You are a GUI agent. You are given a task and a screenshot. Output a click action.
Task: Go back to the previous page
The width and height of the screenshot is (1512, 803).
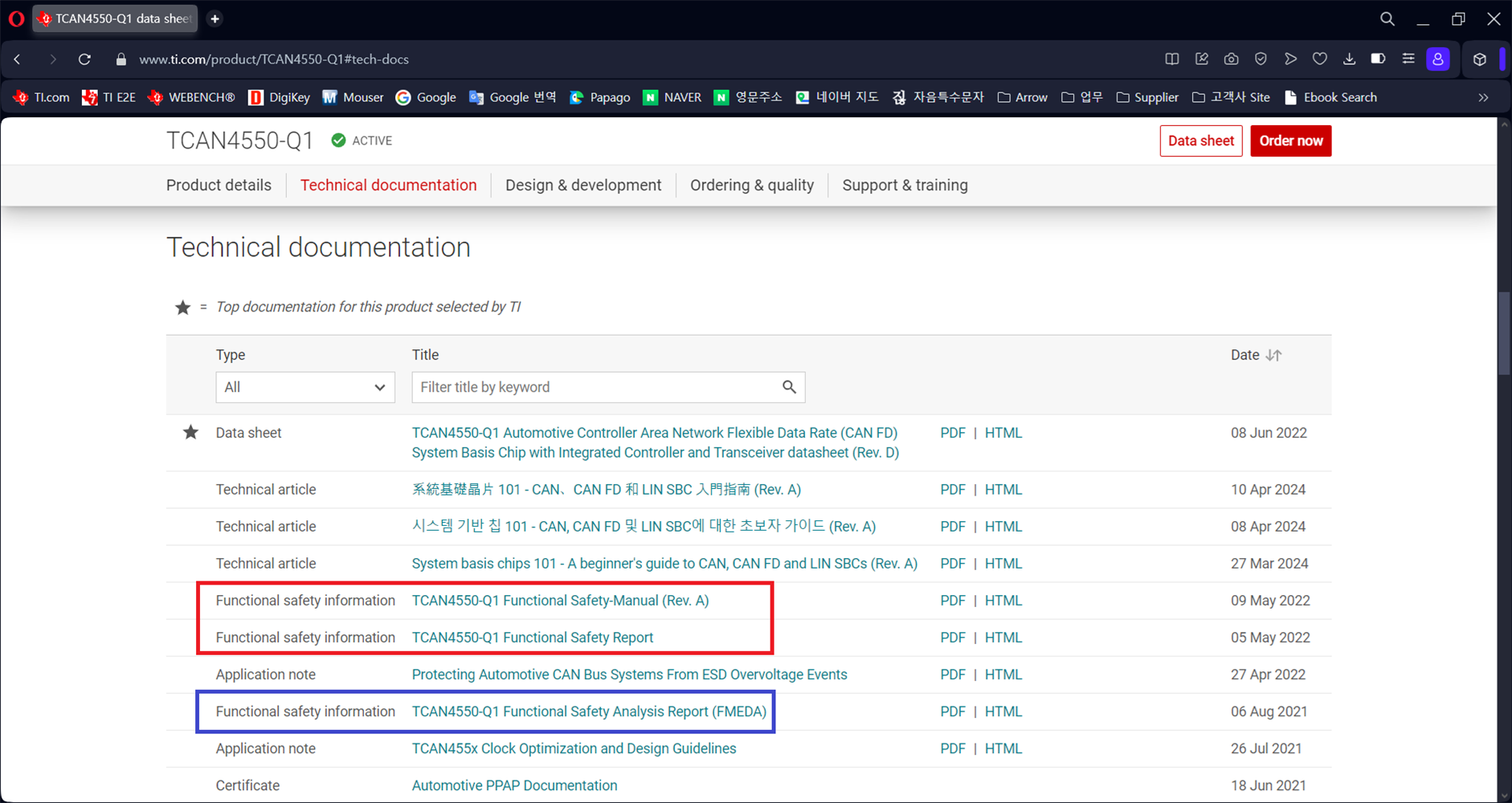point(18,59)
